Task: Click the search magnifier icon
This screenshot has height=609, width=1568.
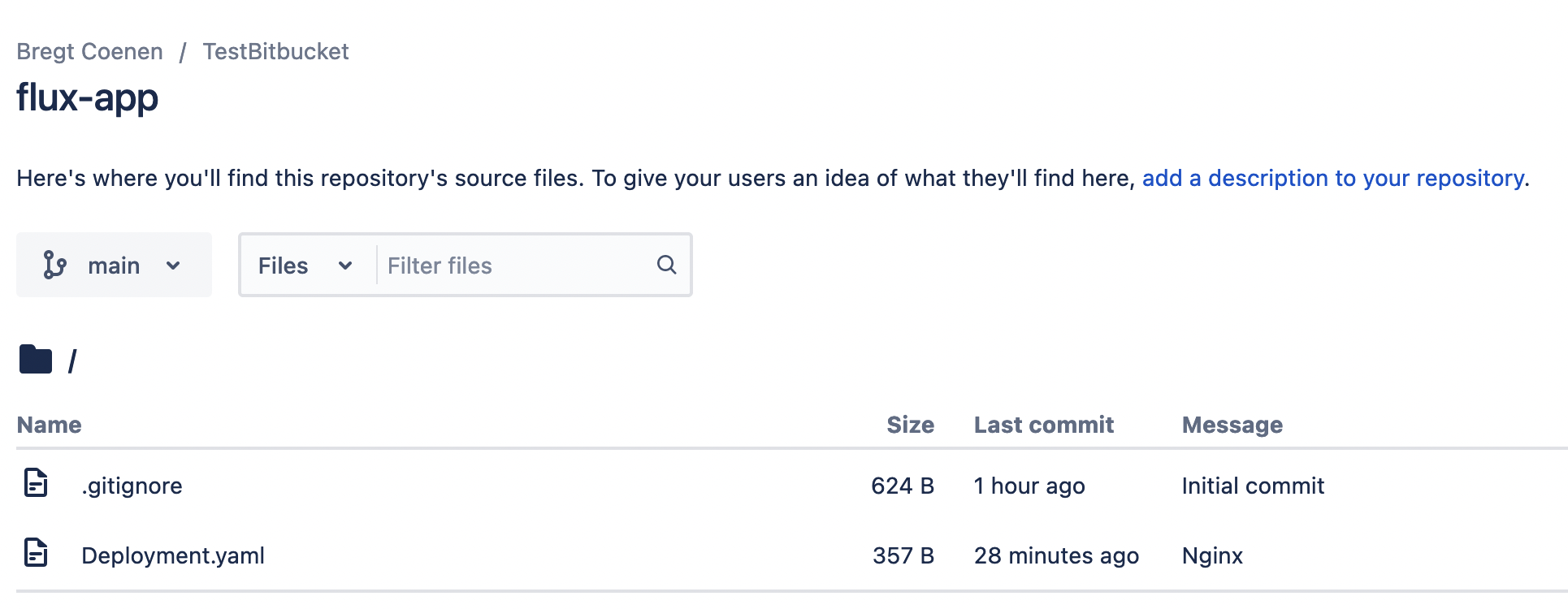Action: pos(666,265)
